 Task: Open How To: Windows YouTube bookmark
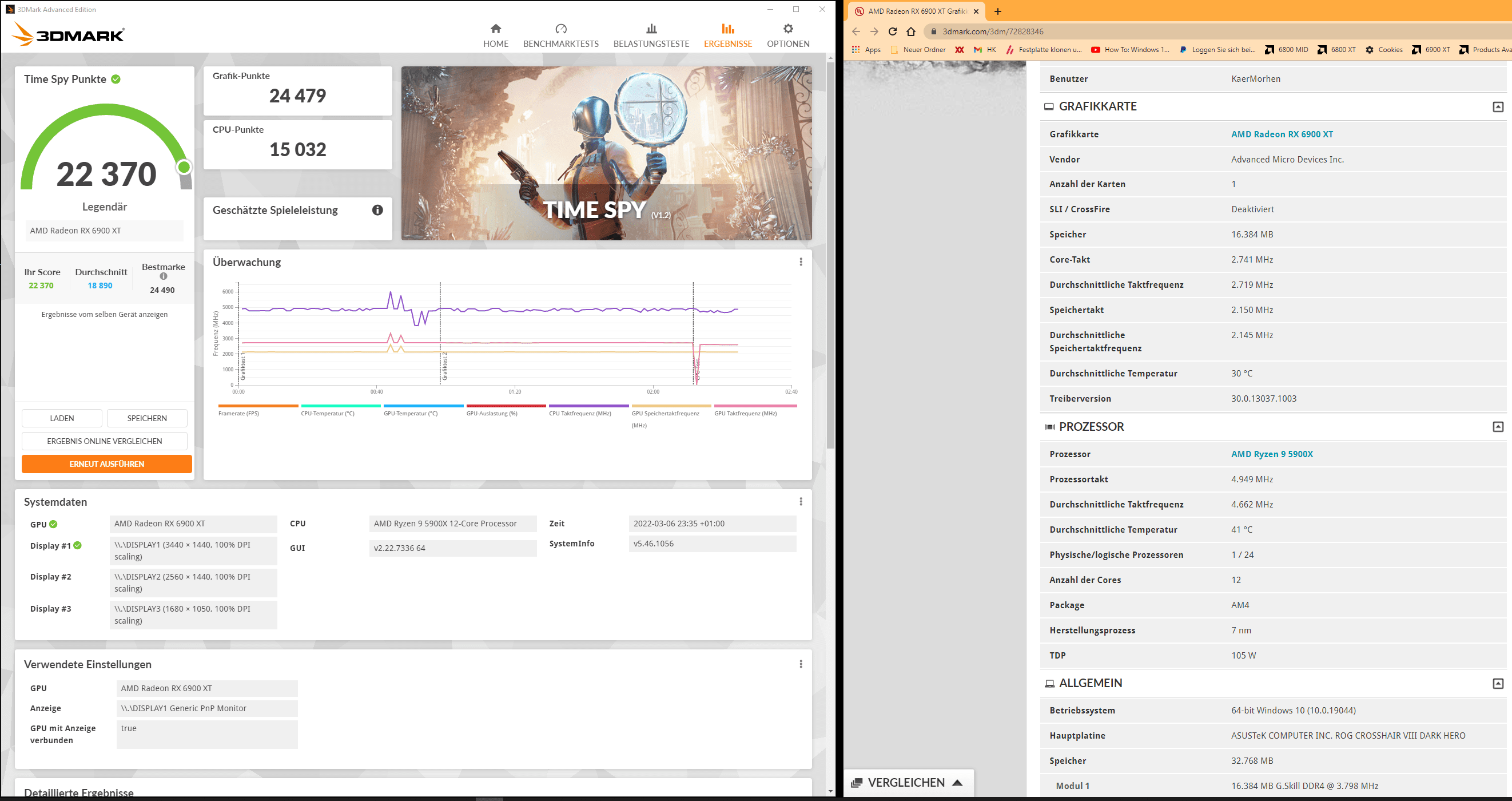pos(1131,50)
